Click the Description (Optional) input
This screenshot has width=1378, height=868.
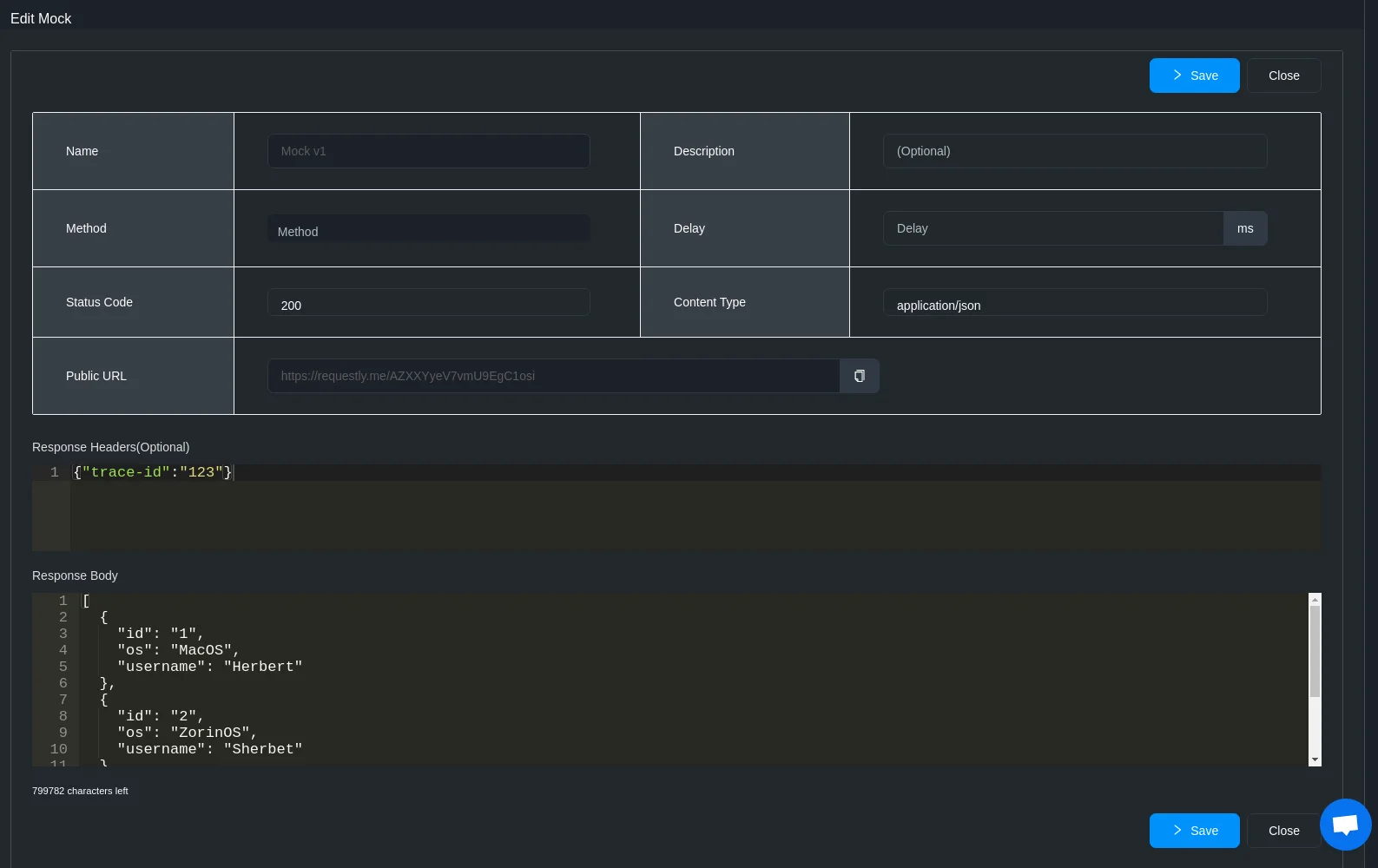click(1075, 151)
